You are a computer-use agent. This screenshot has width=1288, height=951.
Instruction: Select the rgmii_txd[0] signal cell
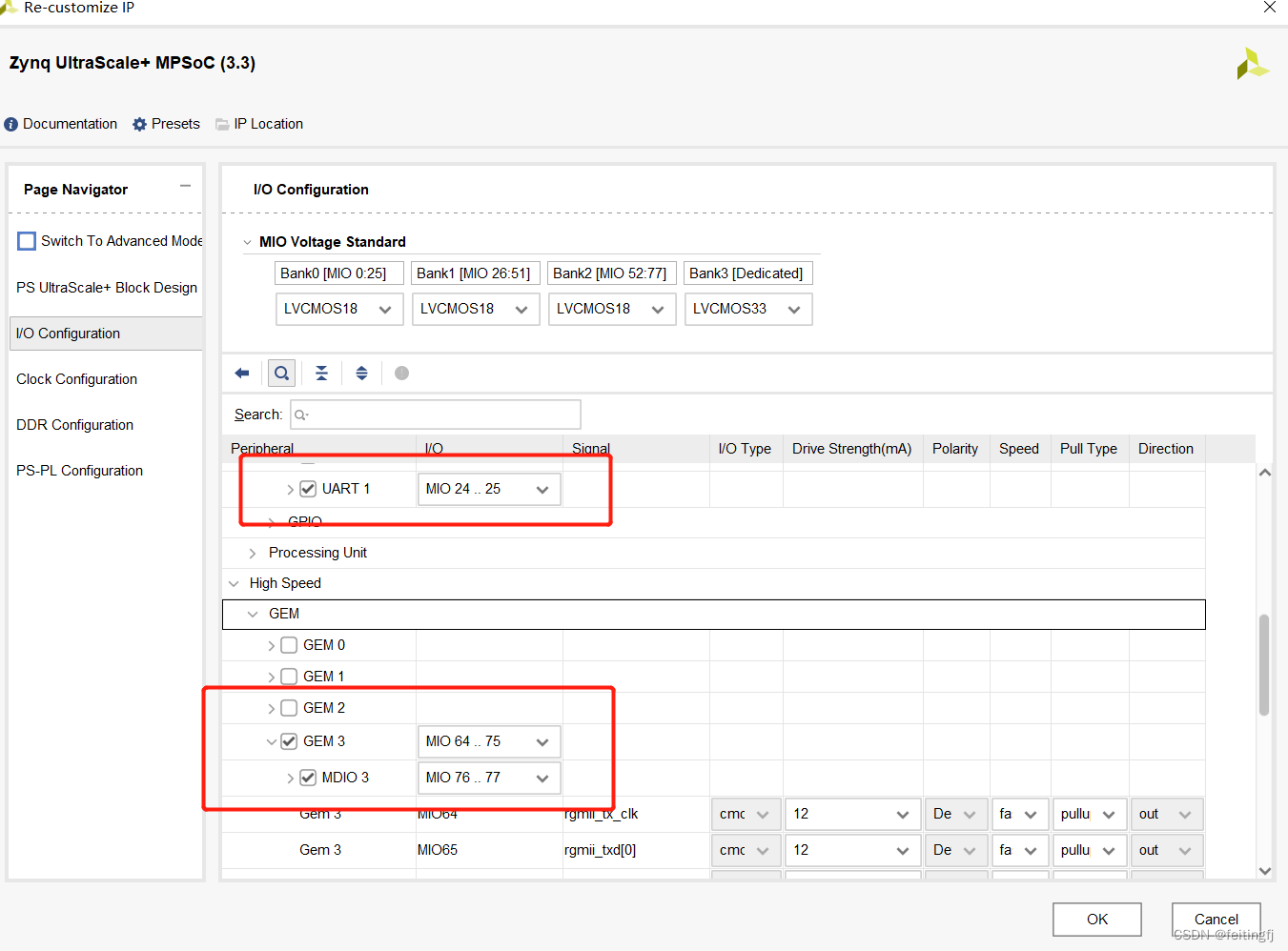coord(635,850)
